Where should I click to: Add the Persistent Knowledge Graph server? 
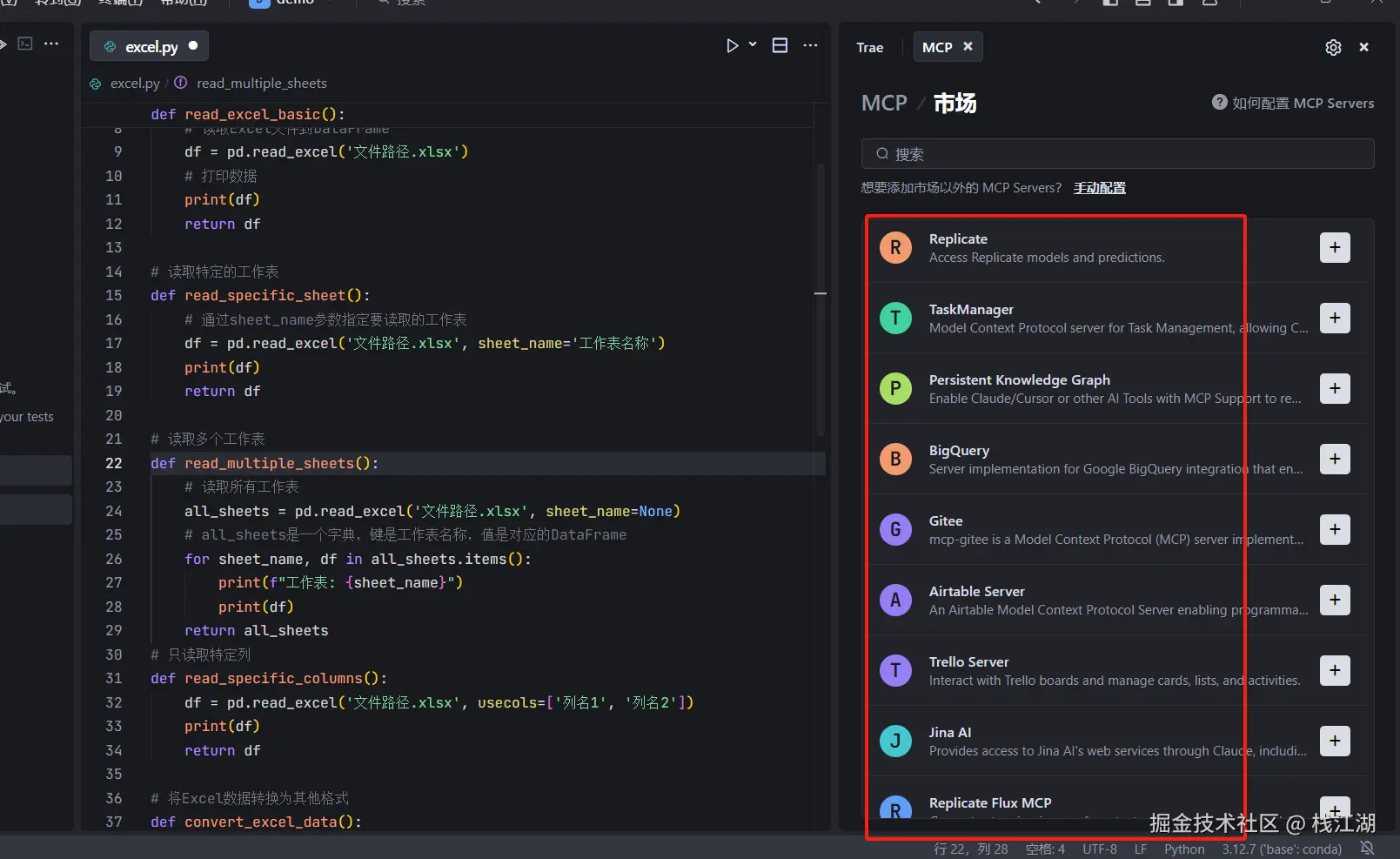click(x=1335, y=388)
